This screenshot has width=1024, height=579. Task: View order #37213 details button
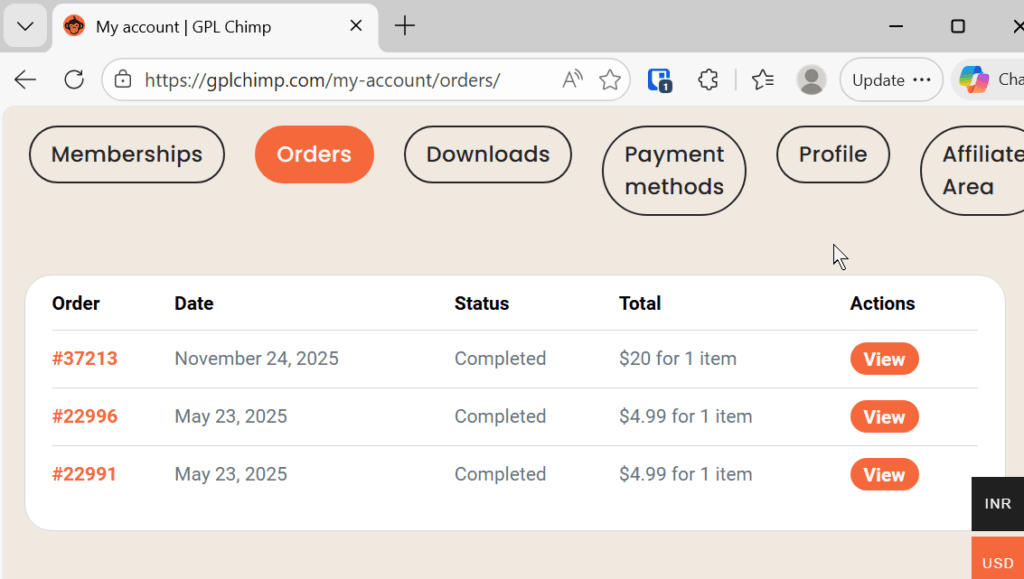pos(884,359)
